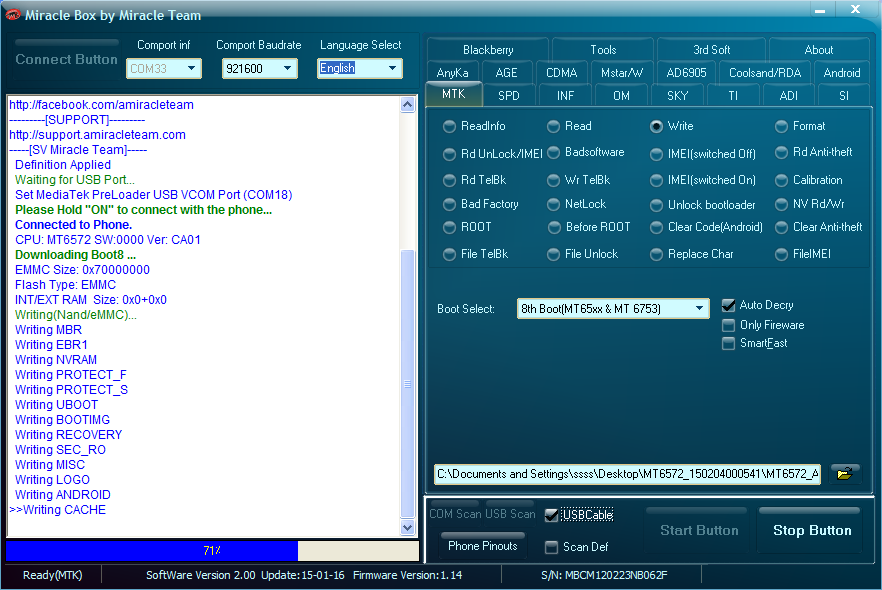Viewport: 882px width, 590px height.
Task: Minimize the Miracle Box window
Action: pyautogui.click(x=820, y=11)
